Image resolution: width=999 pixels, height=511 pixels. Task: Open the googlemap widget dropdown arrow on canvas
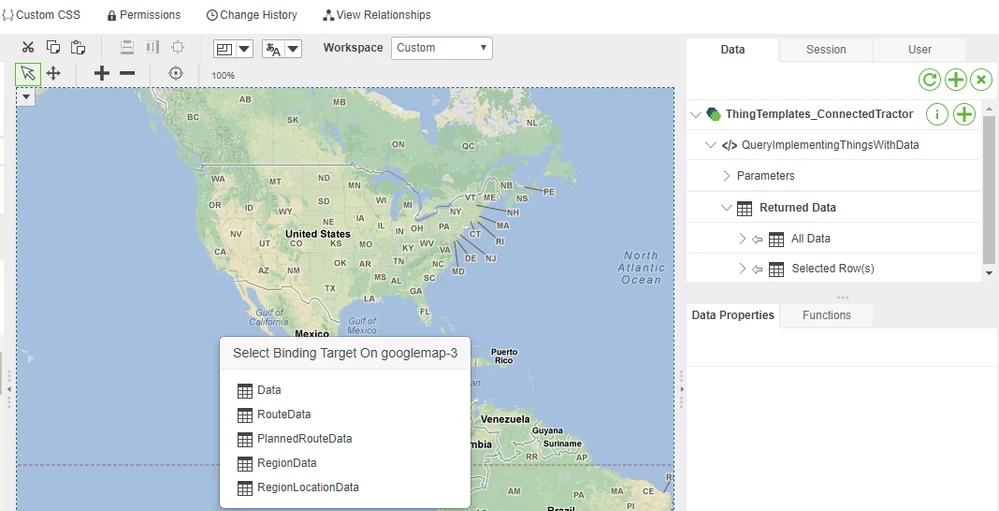[26, 96]
